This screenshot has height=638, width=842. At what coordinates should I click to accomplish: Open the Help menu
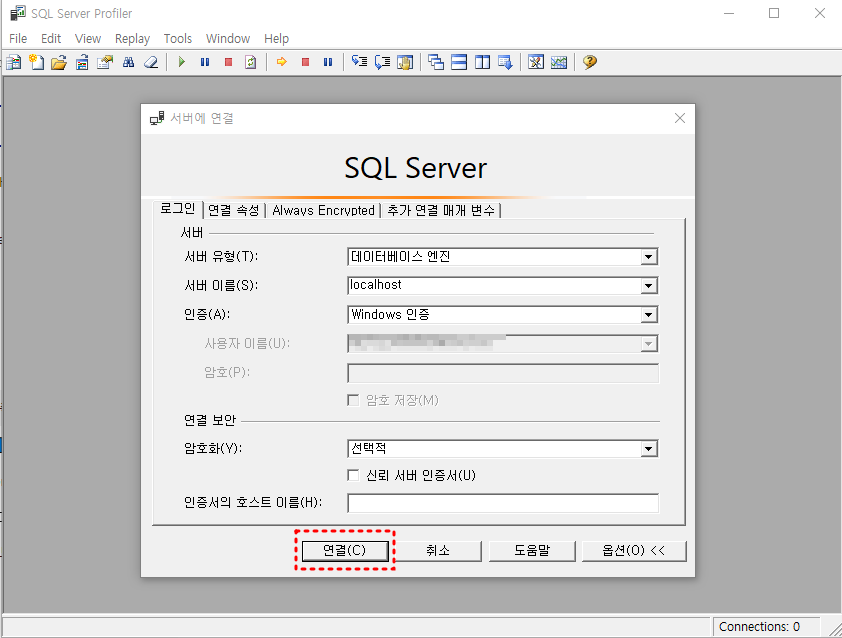277,39
